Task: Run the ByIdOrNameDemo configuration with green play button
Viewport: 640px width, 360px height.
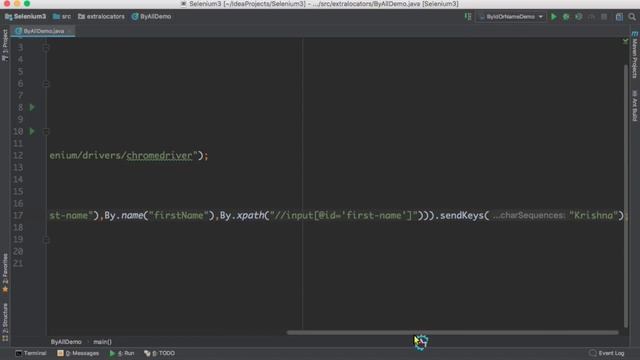Action: tap(553, 17)
